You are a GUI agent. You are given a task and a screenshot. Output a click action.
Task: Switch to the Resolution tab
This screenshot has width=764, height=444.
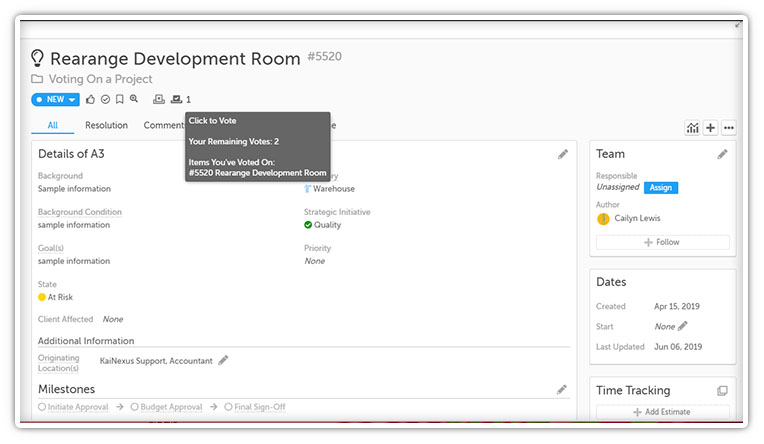click(x=106, y=125)
